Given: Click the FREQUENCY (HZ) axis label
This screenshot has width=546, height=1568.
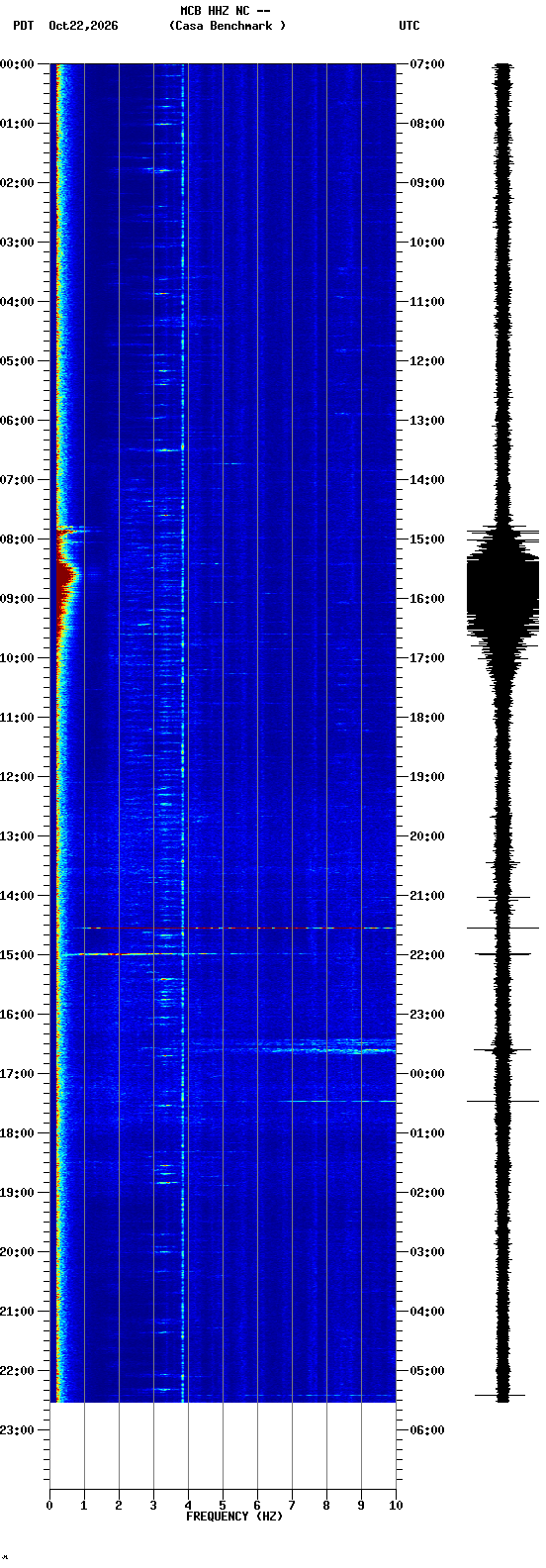Looking at the screenshot, I should tap(234, 1517).
